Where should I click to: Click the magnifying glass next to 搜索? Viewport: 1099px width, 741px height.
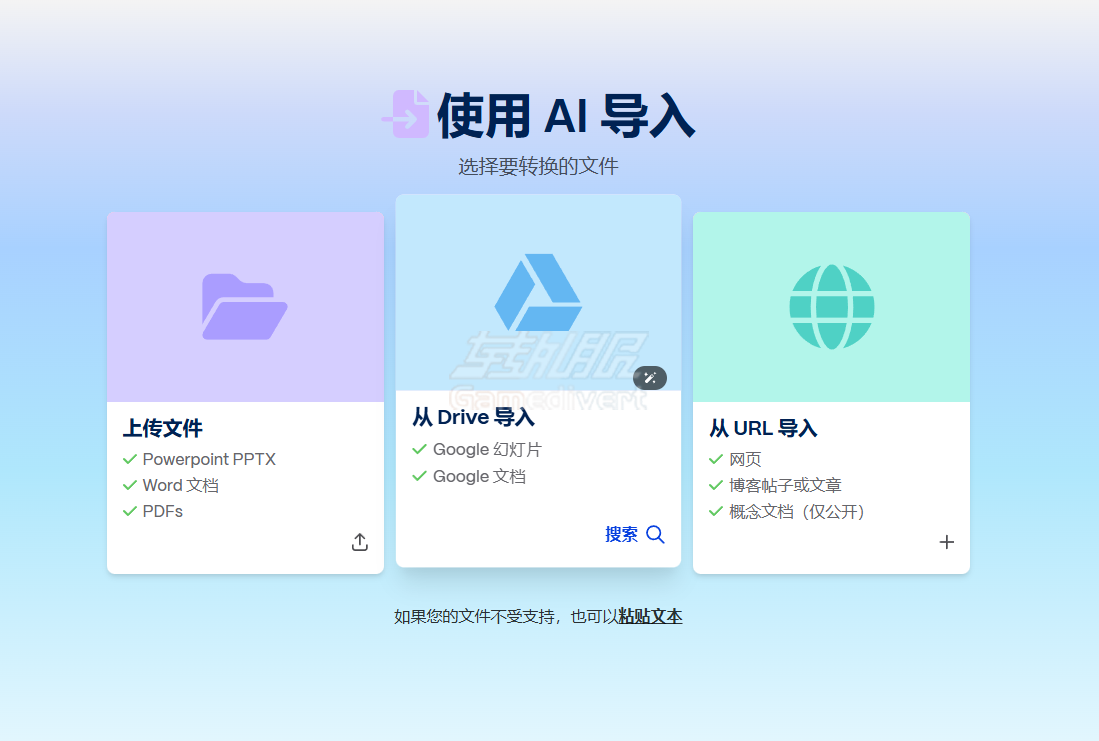[x=656, y=535]
